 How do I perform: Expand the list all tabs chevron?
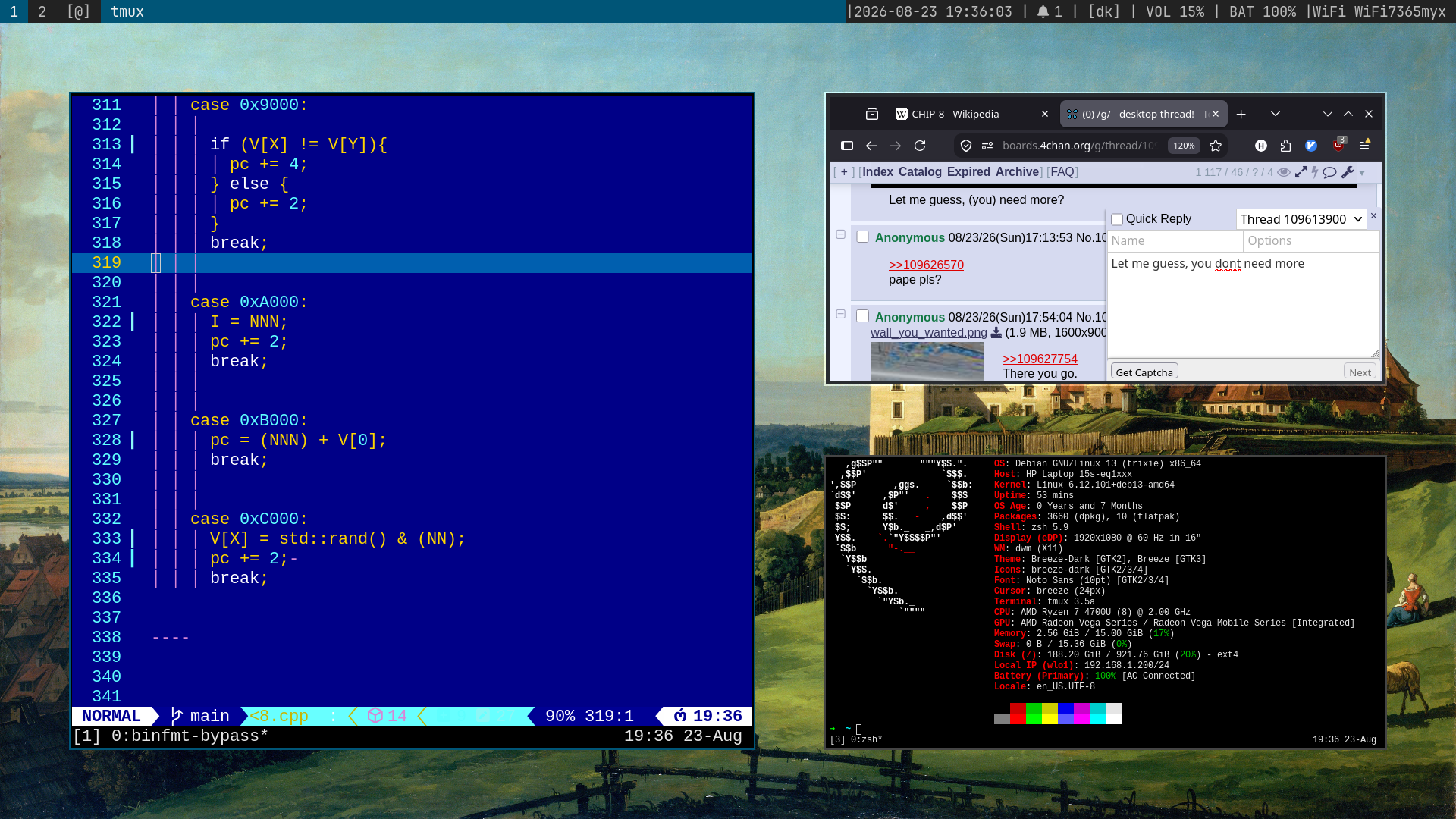1276,115
